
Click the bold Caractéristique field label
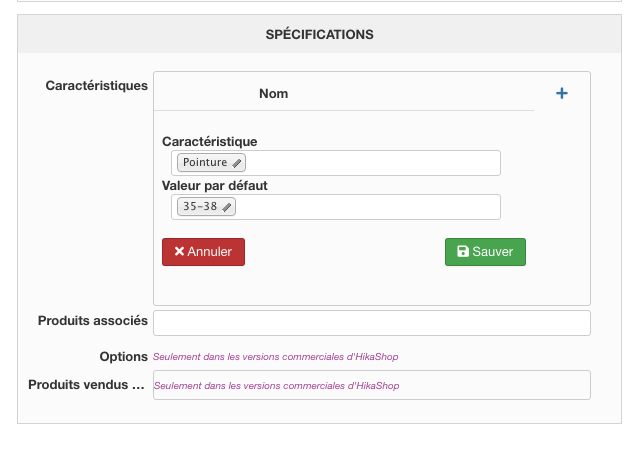(209, 142)
